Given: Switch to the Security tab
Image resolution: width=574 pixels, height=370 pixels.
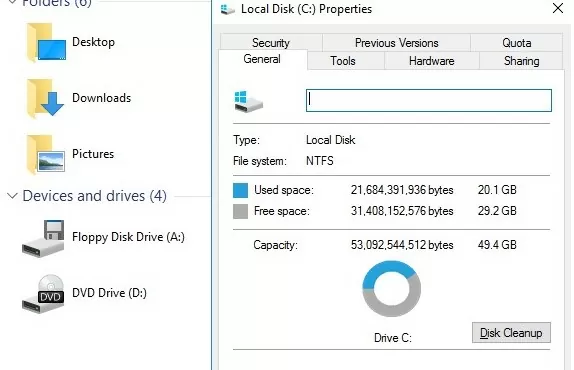Looking at the screenshot, I should 271,43.
